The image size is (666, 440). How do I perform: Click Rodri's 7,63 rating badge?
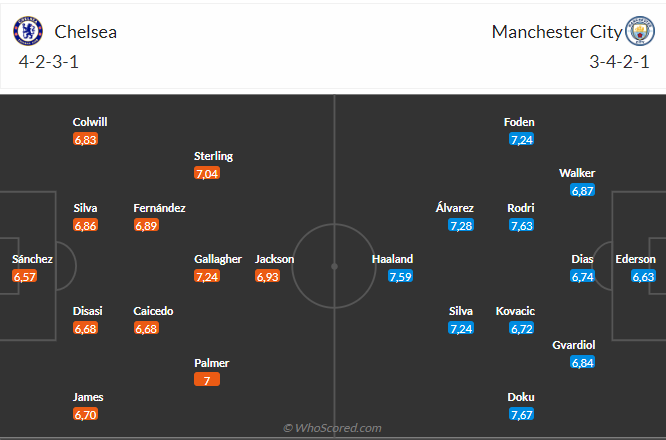point(521,225)
